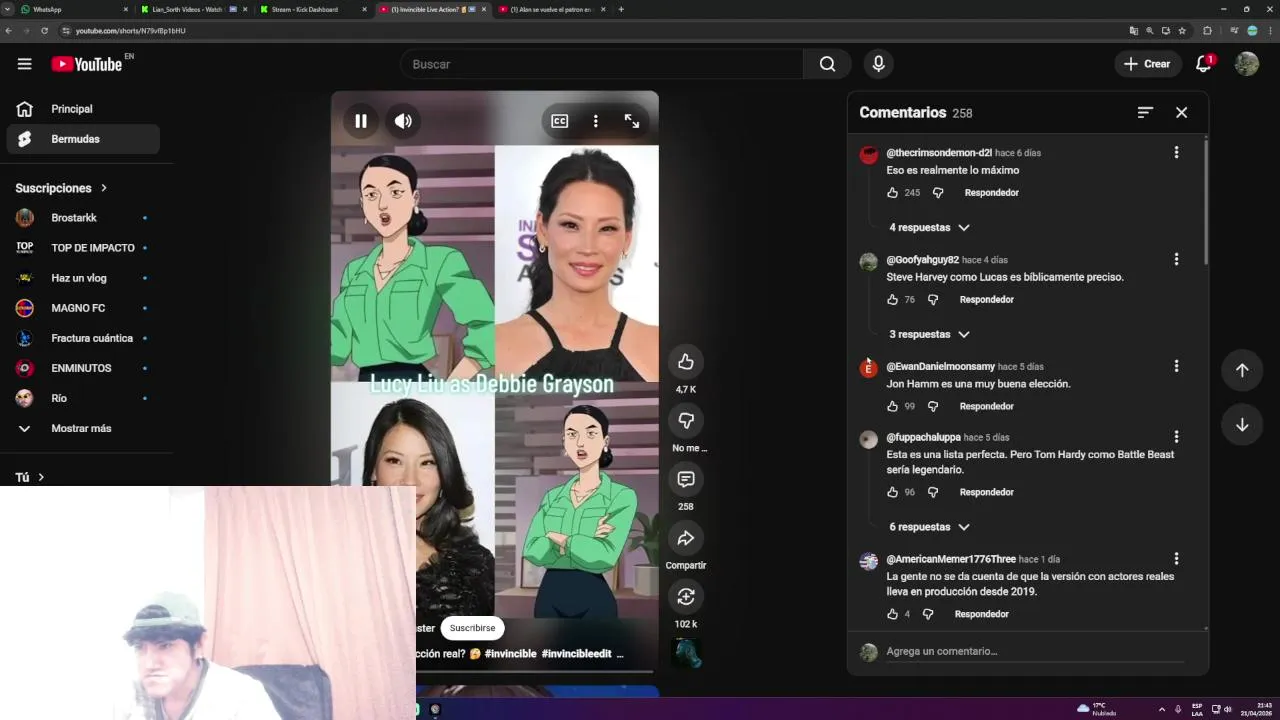
Task: Open Principal in the sidebar
Action: (x=83, y=109)
